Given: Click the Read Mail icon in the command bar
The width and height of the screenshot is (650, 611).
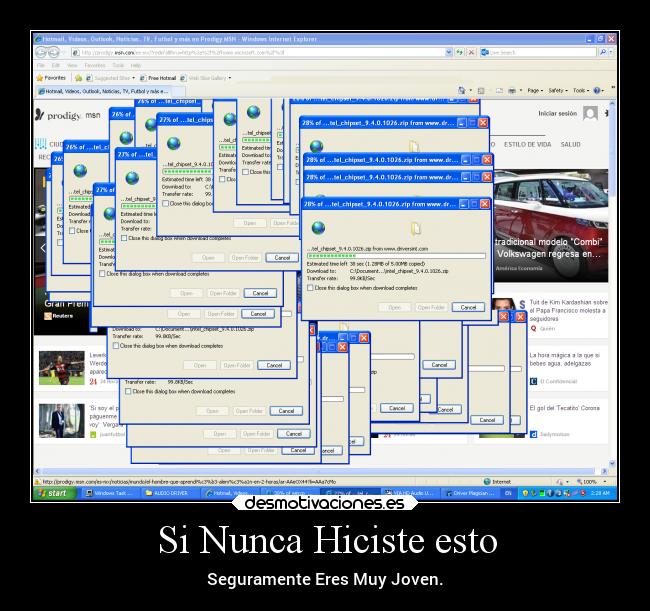Looking at the screenshot, I should (499, 90).
